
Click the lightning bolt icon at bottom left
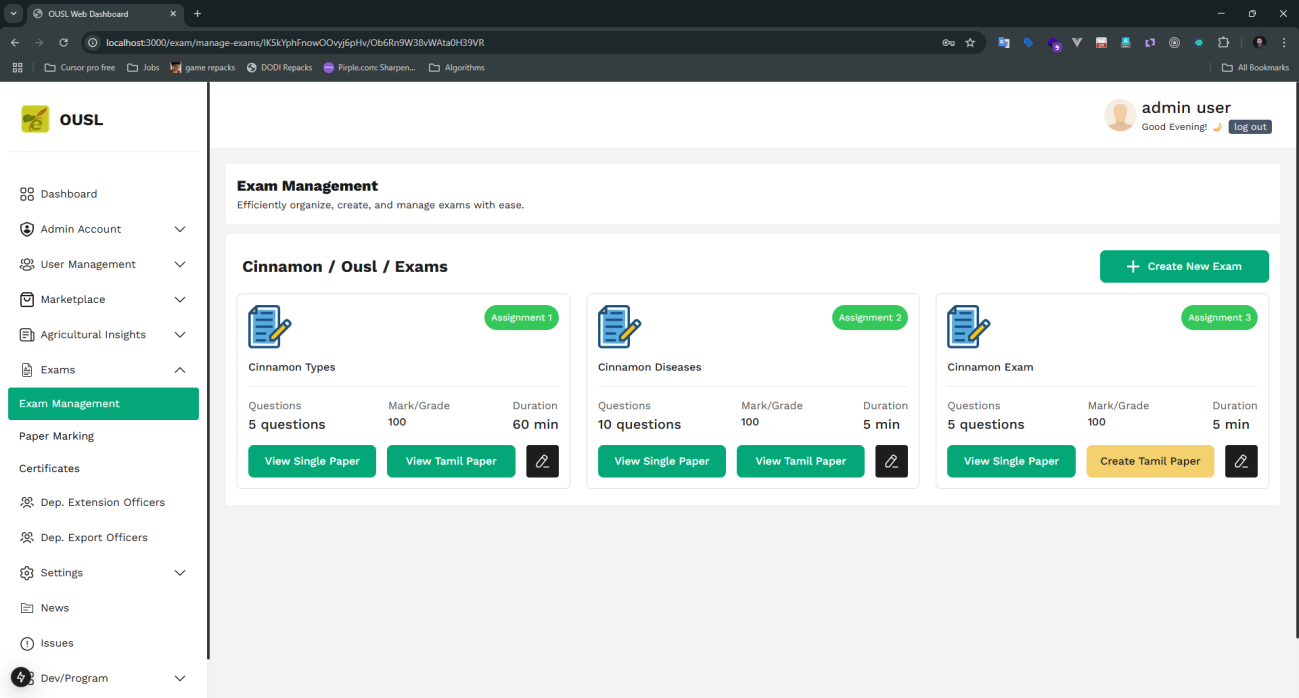(21, 677)
